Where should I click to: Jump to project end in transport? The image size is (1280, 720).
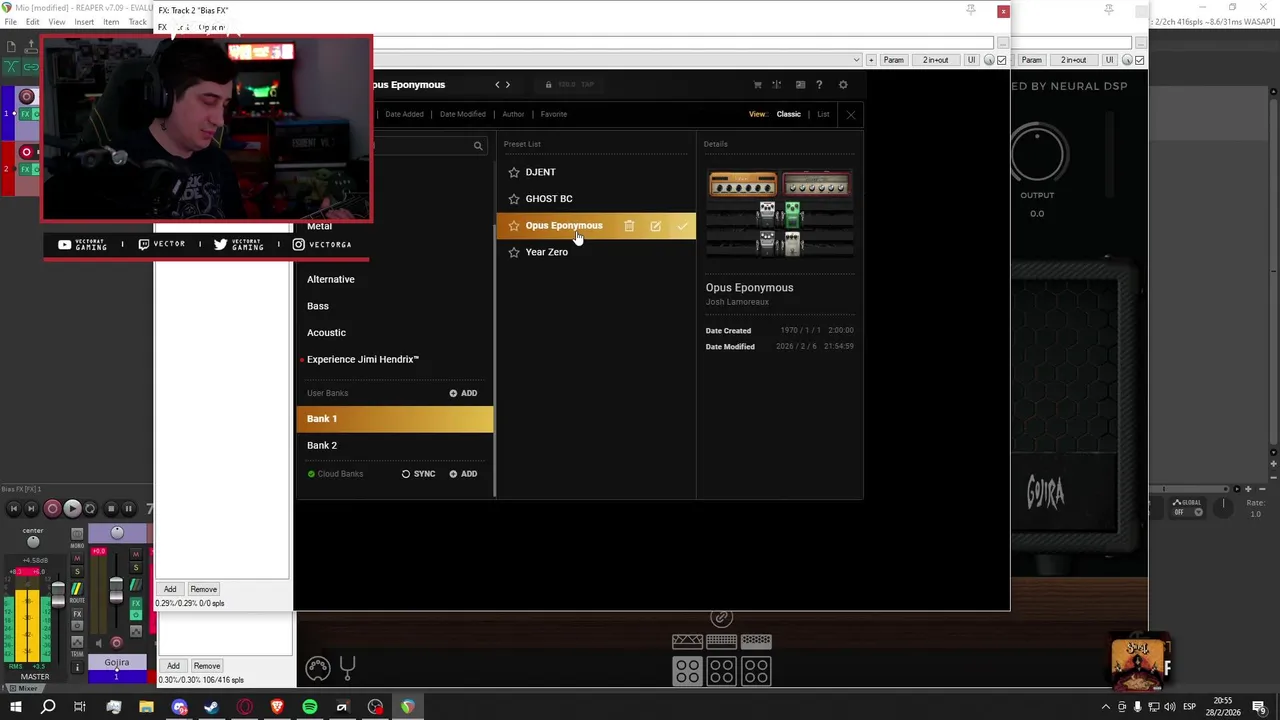pyautogui.click(x=31, y=509)
